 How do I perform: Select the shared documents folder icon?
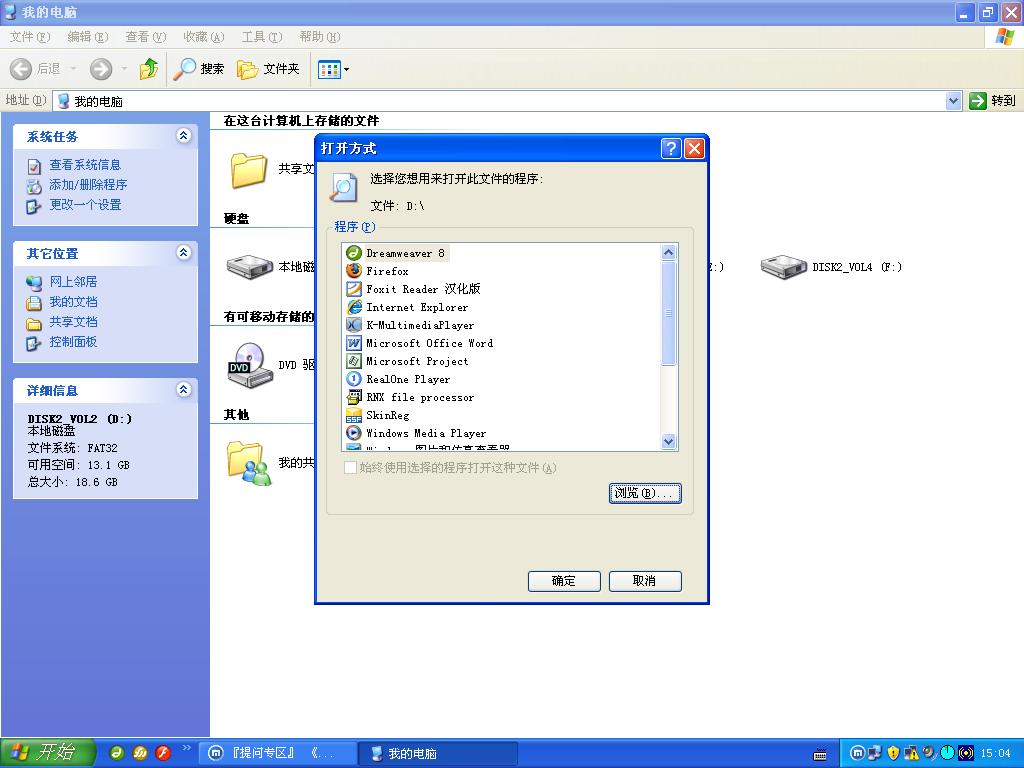[249, 170]
